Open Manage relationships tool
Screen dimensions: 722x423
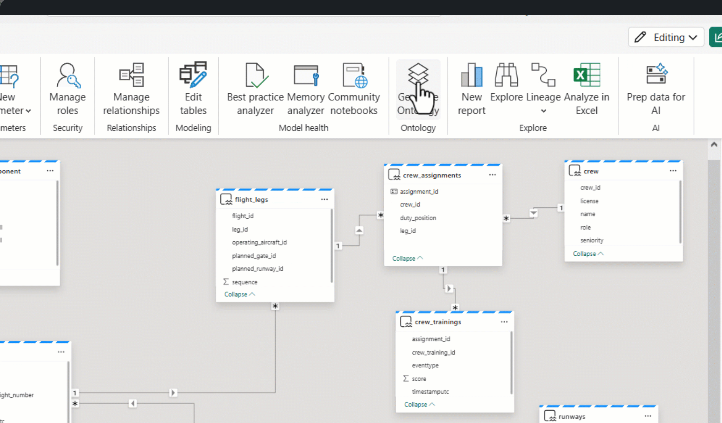[131, 89]
